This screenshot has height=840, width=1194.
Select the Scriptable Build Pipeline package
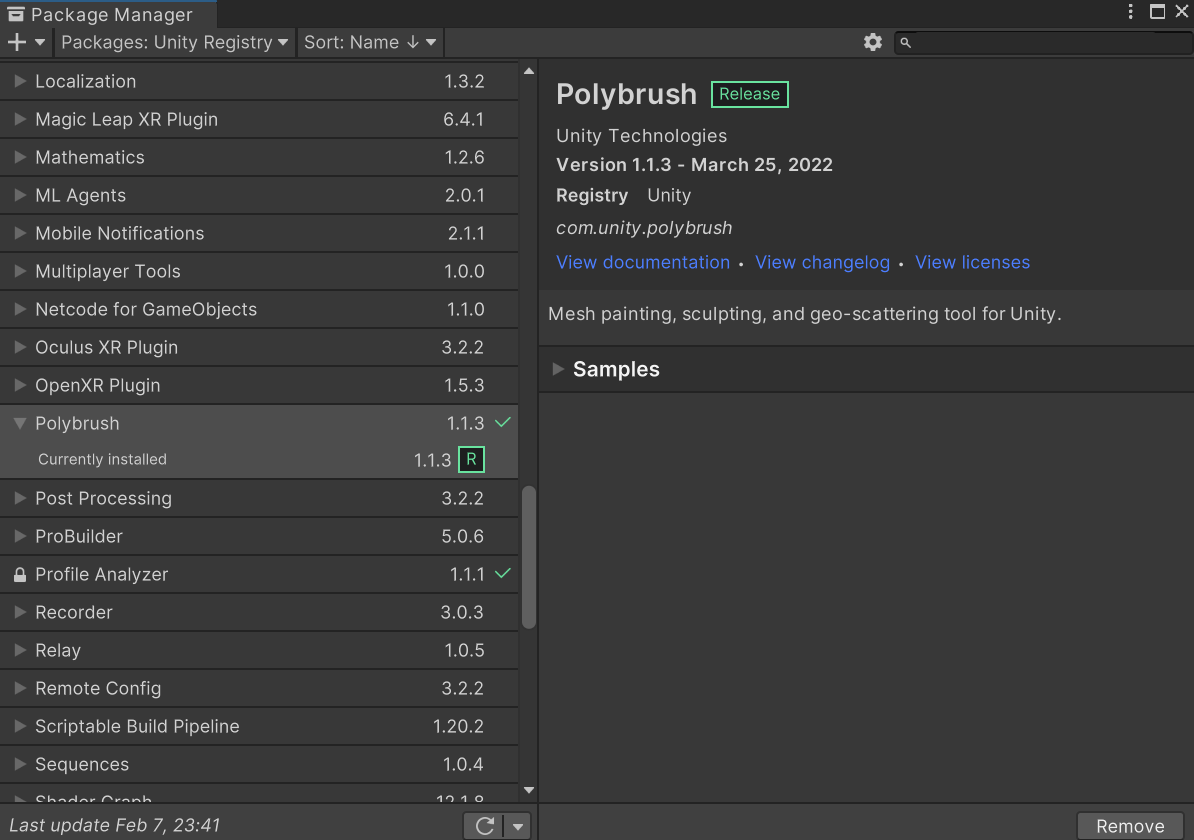pos(259,727)
